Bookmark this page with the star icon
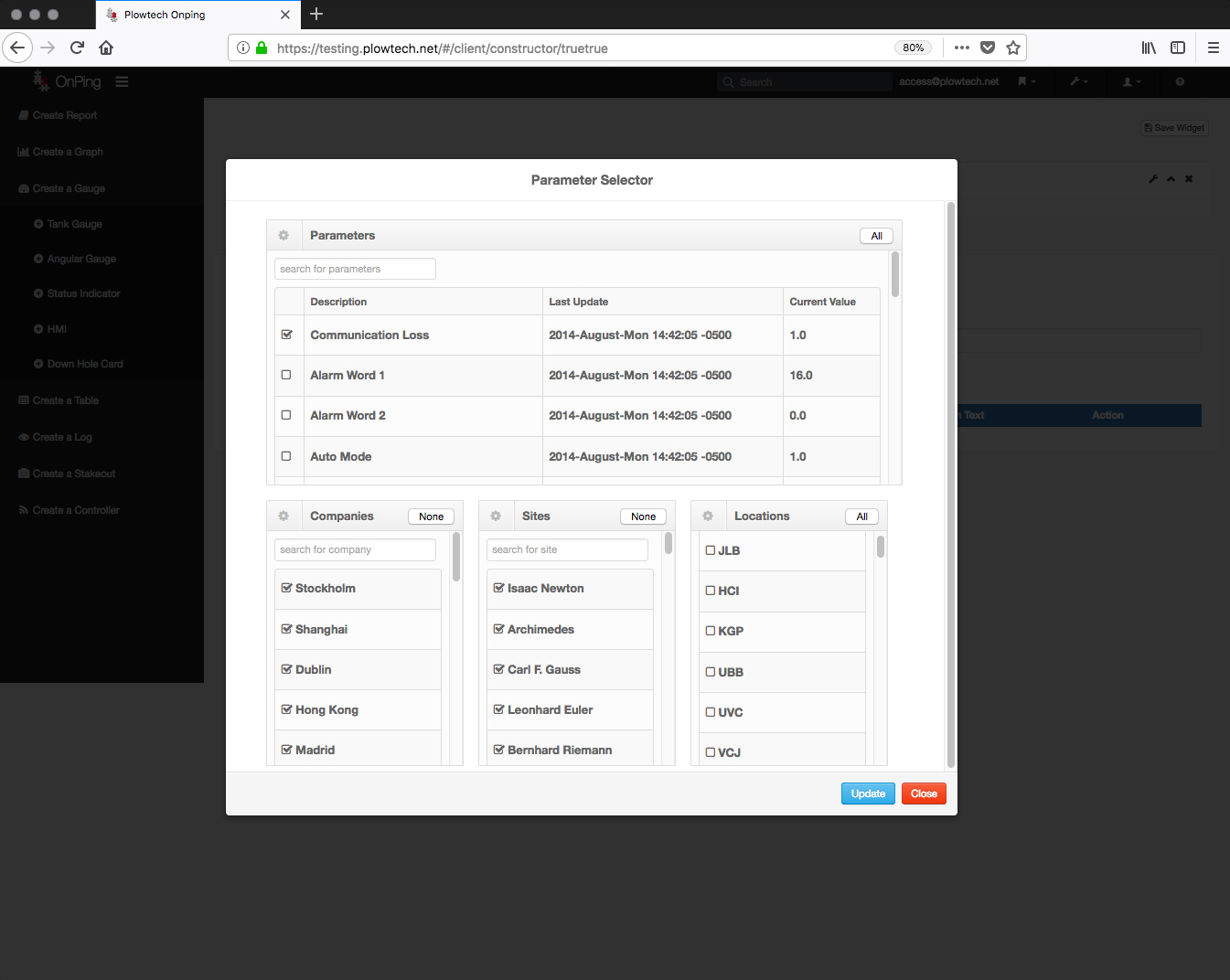 (x=1013, y=48)
